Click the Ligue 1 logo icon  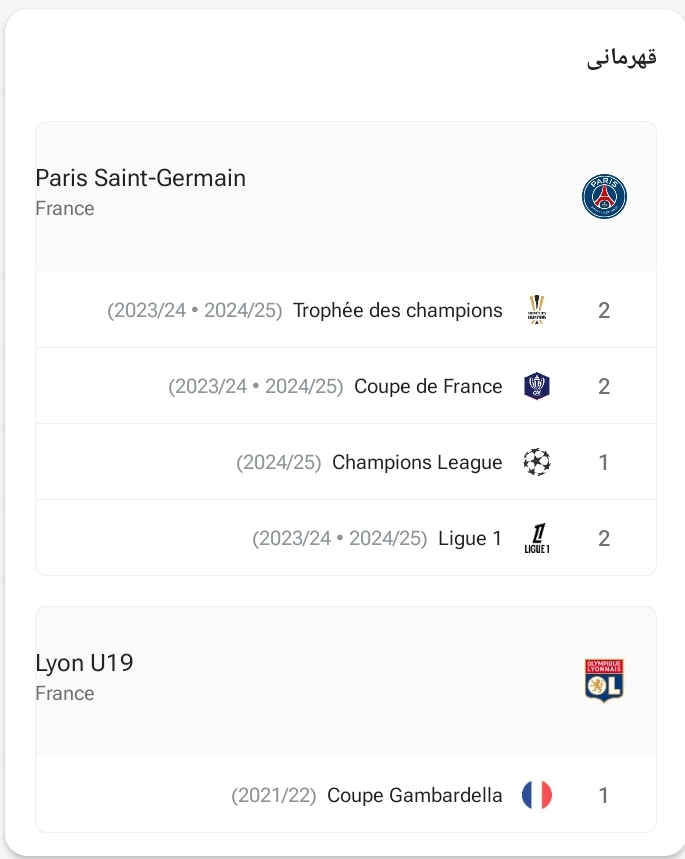click(537, 538)
